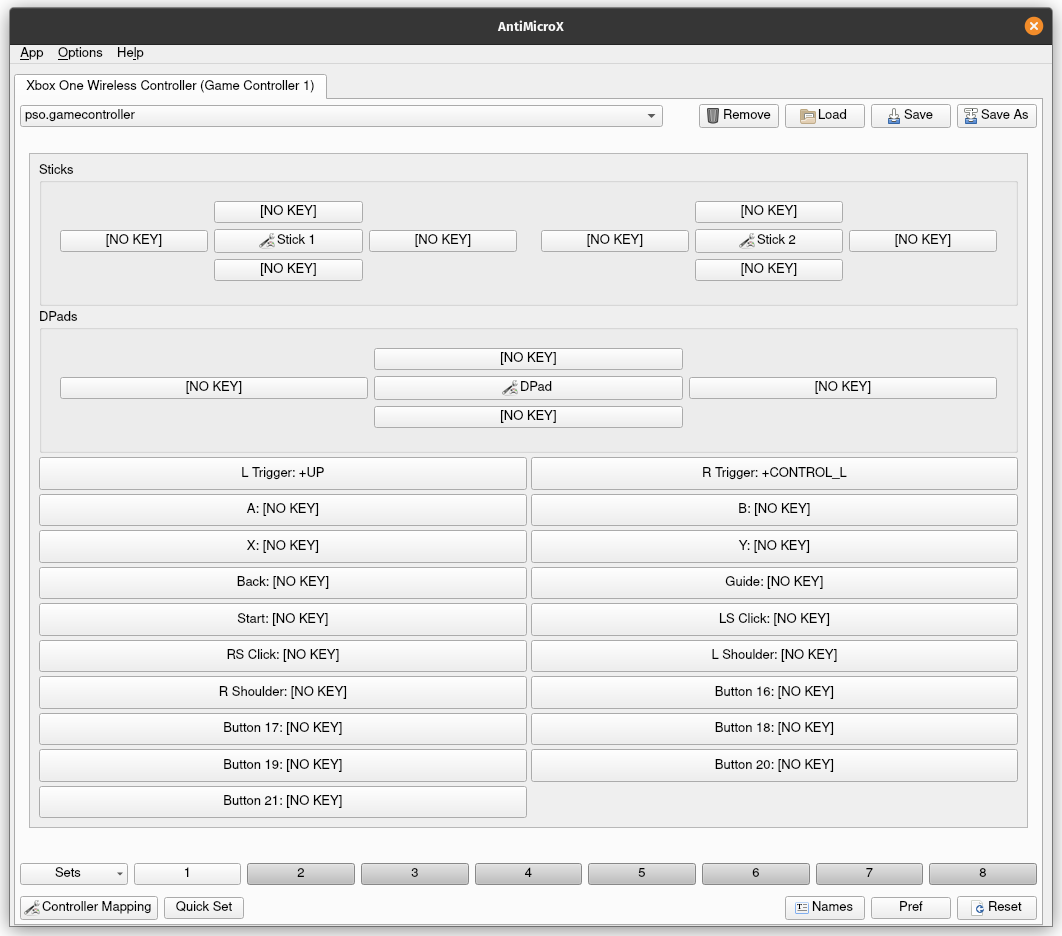Click the Save As button
The width and height of the screenshot is (1062, 936).
point(996,116)
